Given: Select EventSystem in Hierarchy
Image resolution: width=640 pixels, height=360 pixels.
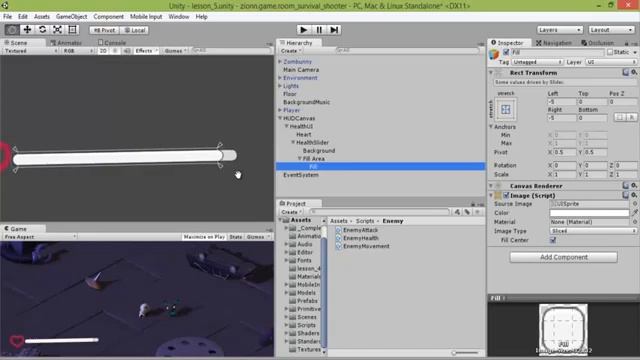Looking at the screenshot, I should click(300, 175).
